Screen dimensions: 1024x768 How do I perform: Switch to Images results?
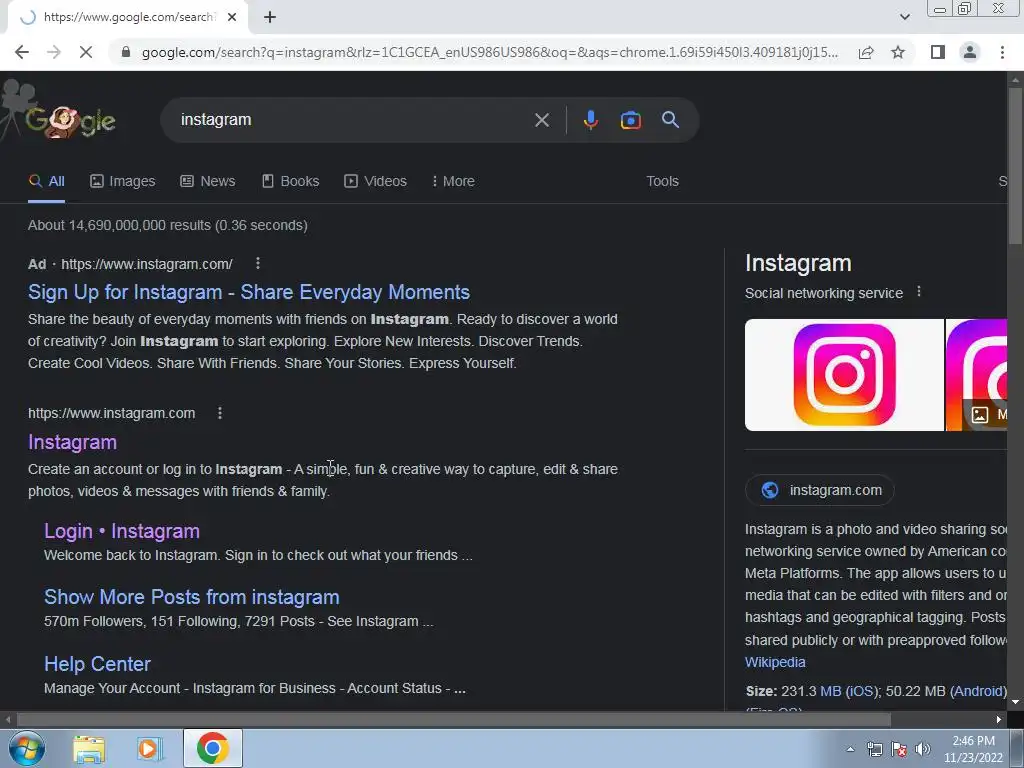pos(123,182)
